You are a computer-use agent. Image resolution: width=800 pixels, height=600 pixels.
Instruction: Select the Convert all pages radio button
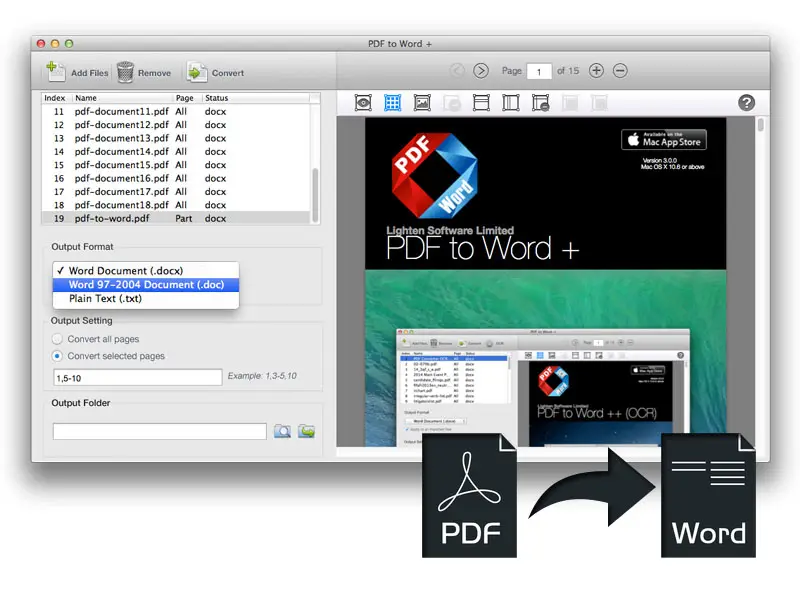[57, 339]
